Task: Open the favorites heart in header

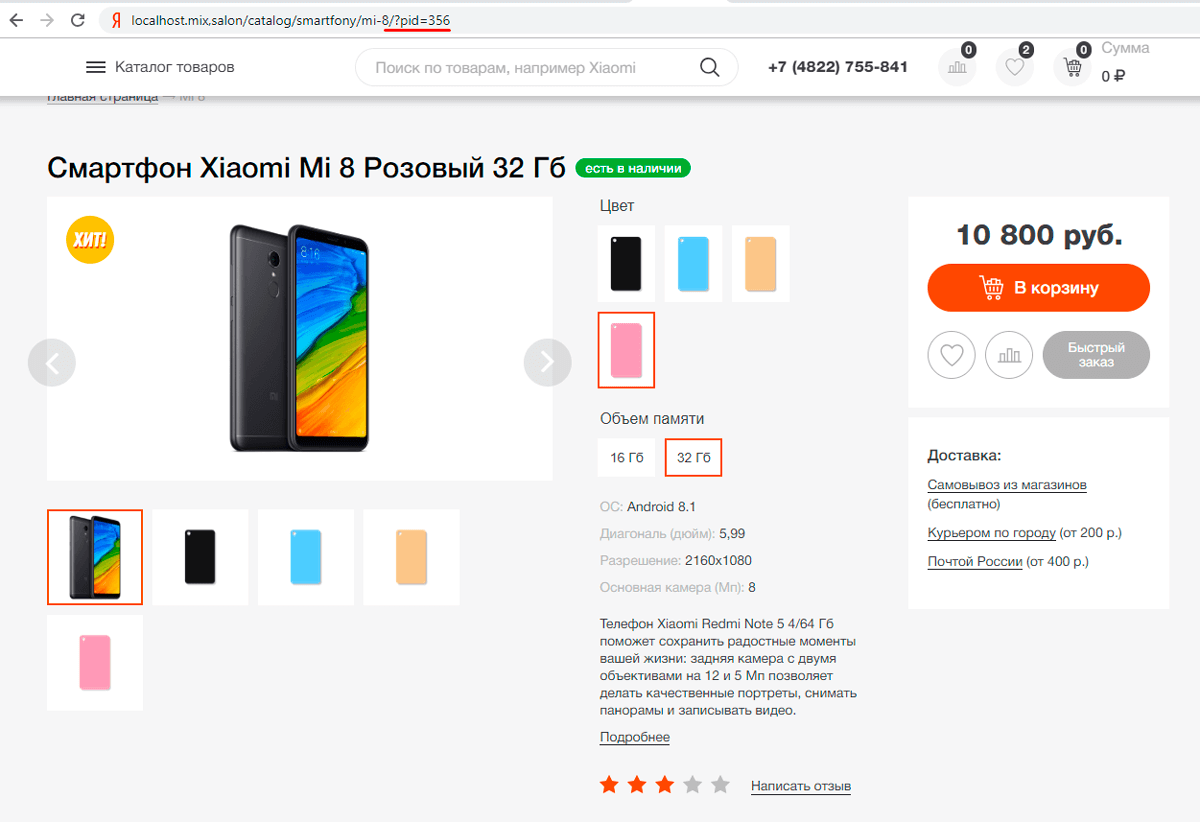Action: [1014, 68]
